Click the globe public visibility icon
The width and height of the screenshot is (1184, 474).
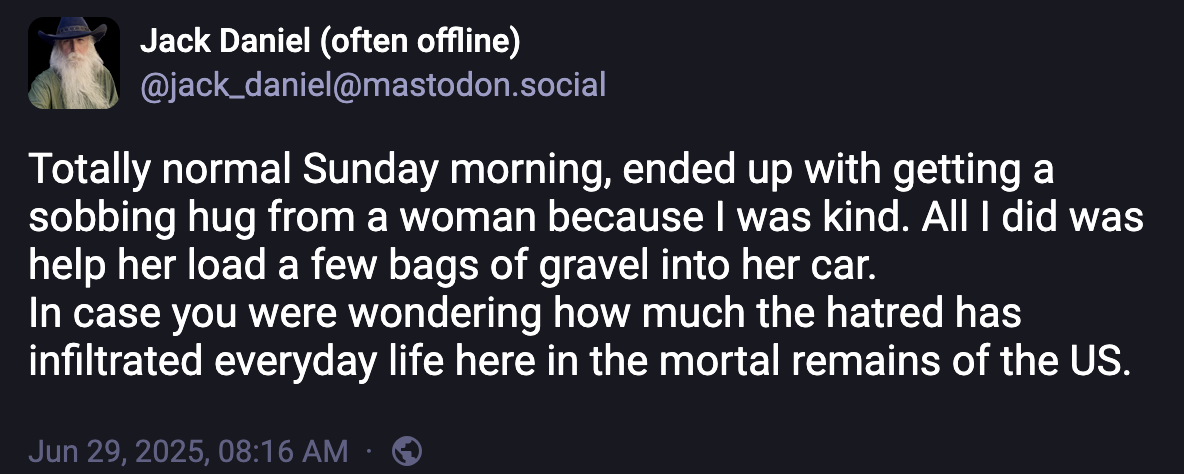coord(407,451)
